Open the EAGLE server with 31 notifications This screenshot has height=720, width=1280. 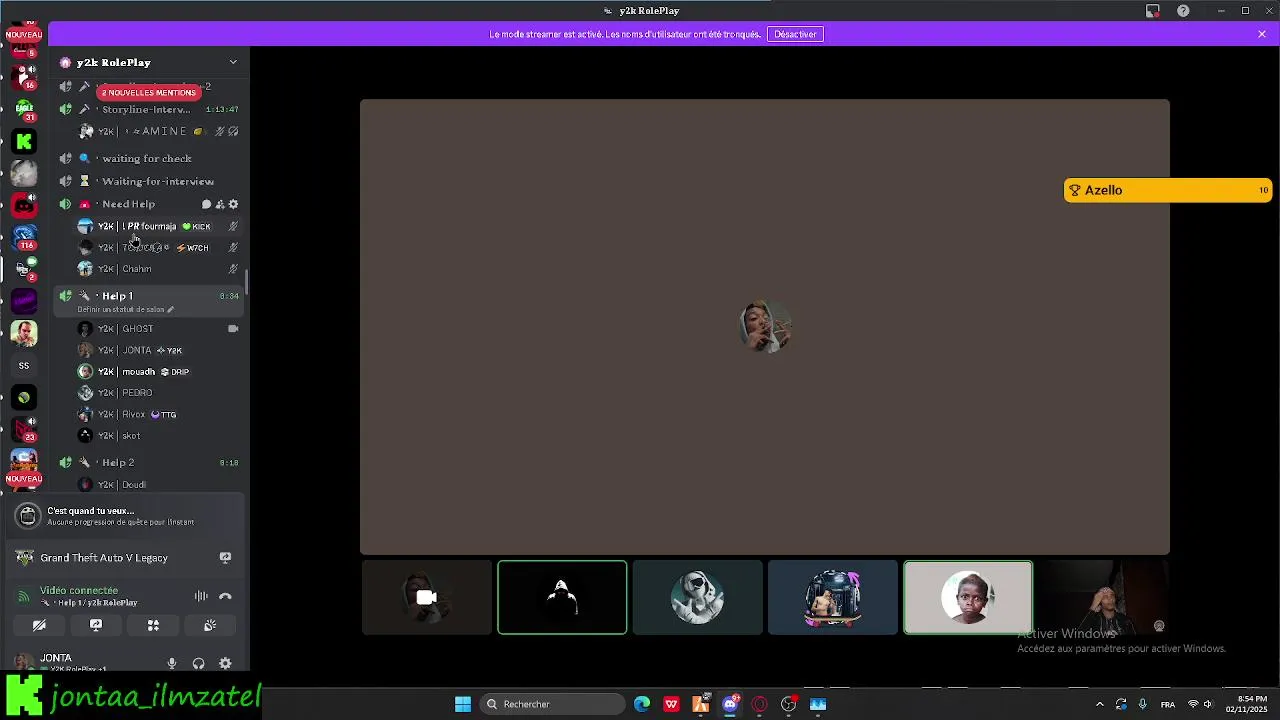(x=24, y=109)
